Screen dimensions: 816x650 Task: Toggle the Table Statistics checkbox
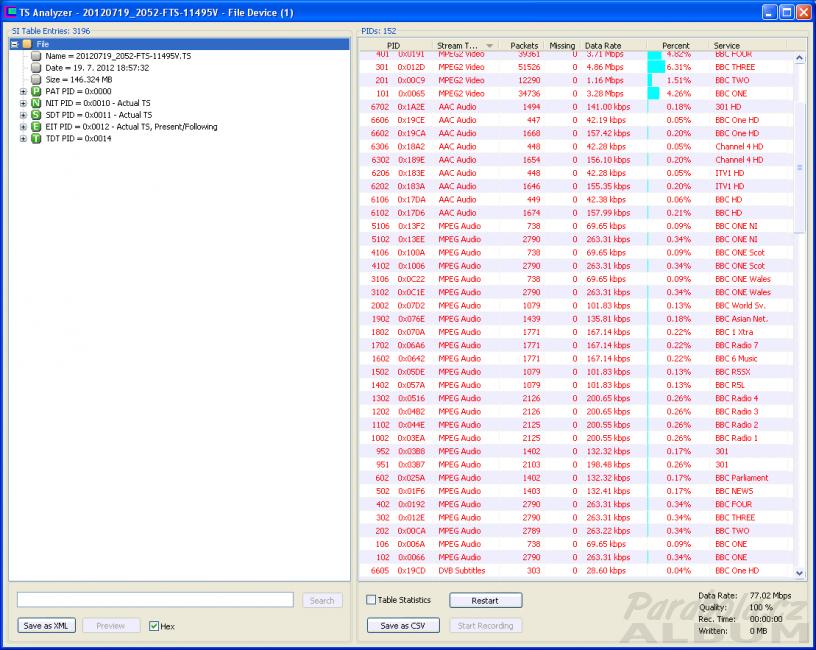[371, 600]
